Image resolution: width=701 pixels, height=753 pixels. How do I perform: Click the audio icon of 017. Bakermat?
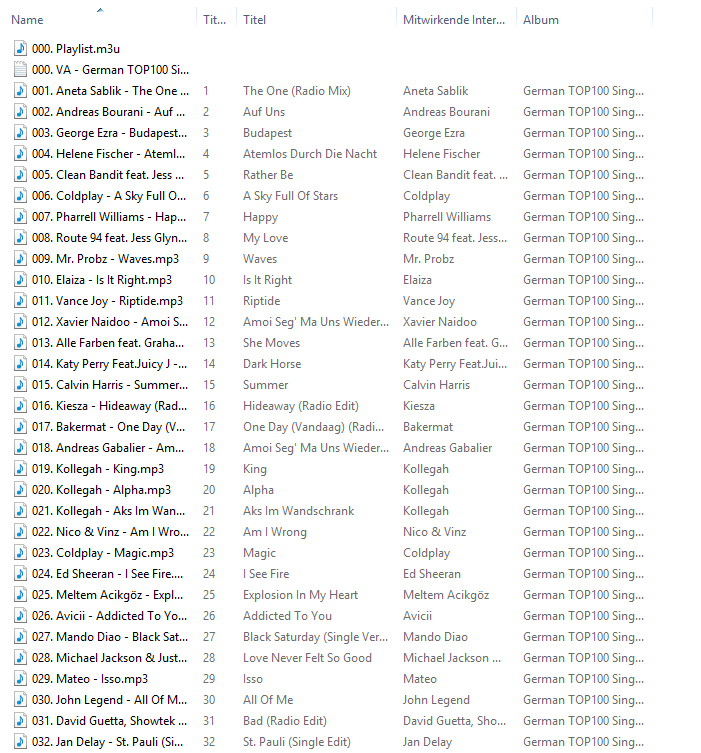20,427
